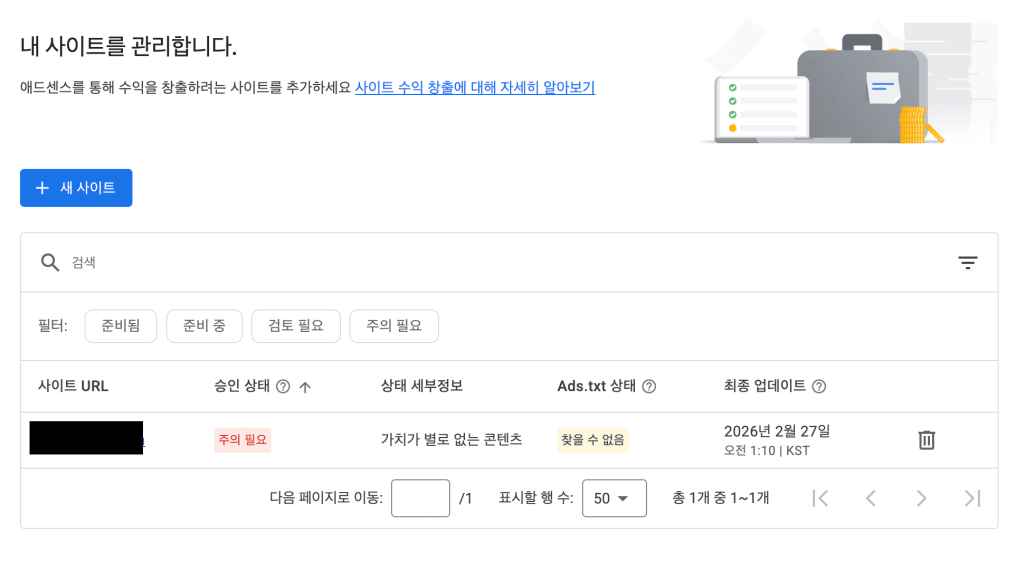Open the rows per page dropdown
Image resolution: width=1025 pixels, height=588 pixels.
tap(614, 498)
